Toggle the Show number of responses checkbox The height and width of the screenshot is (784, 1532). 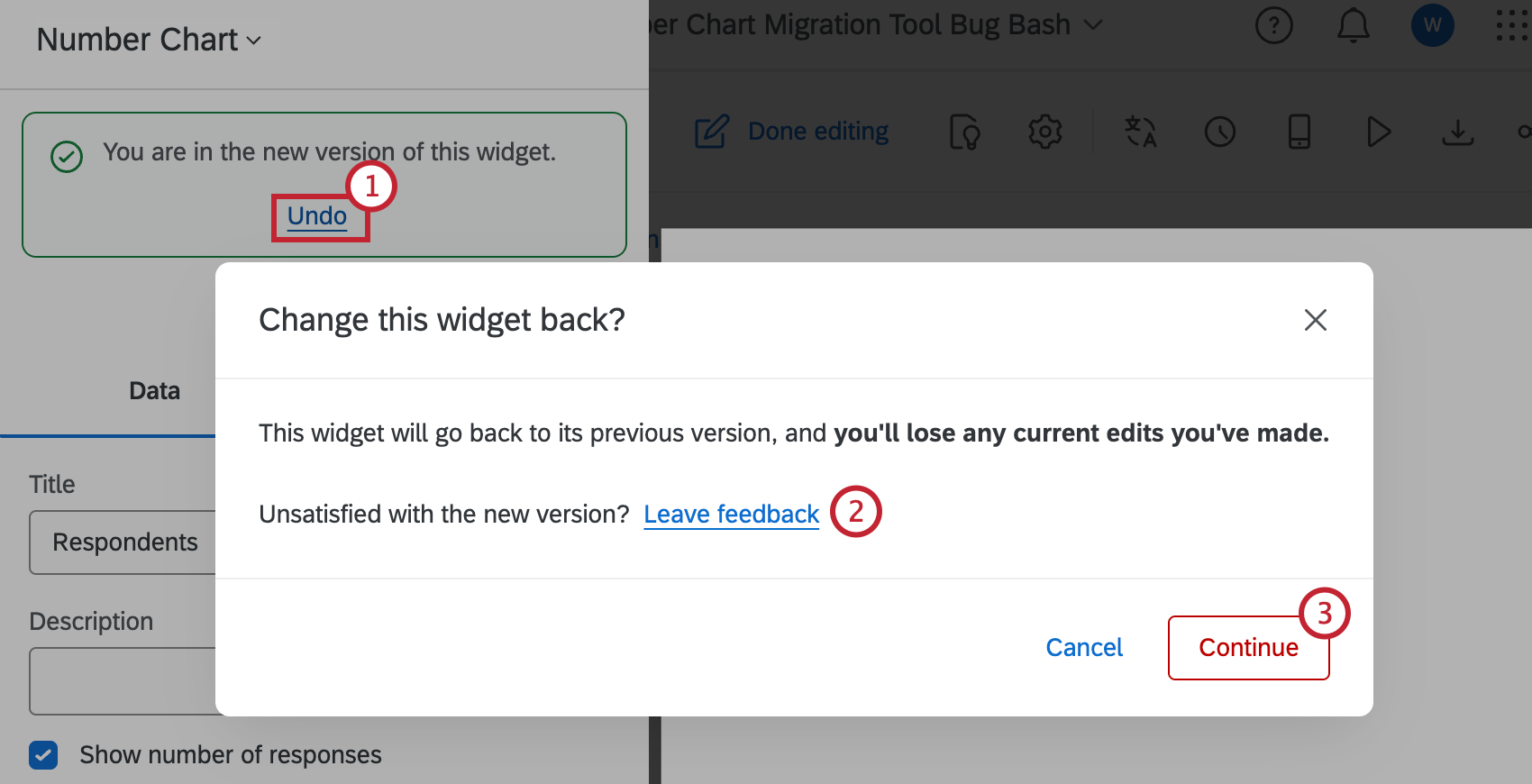[43, 754]
